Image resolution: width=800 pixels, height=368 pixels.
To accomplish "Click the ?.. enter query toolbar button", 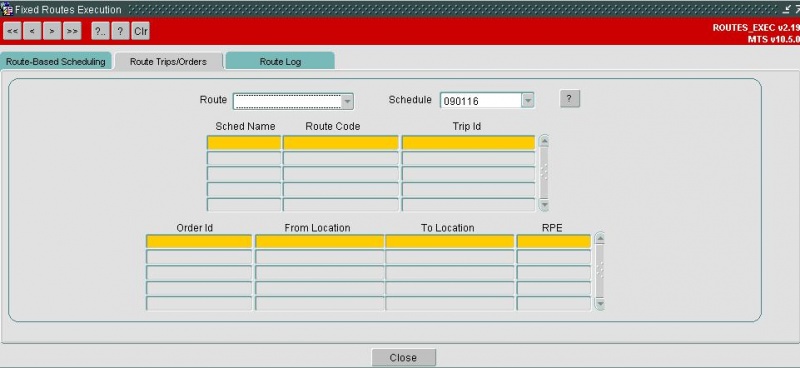I will tap(100, 31).
